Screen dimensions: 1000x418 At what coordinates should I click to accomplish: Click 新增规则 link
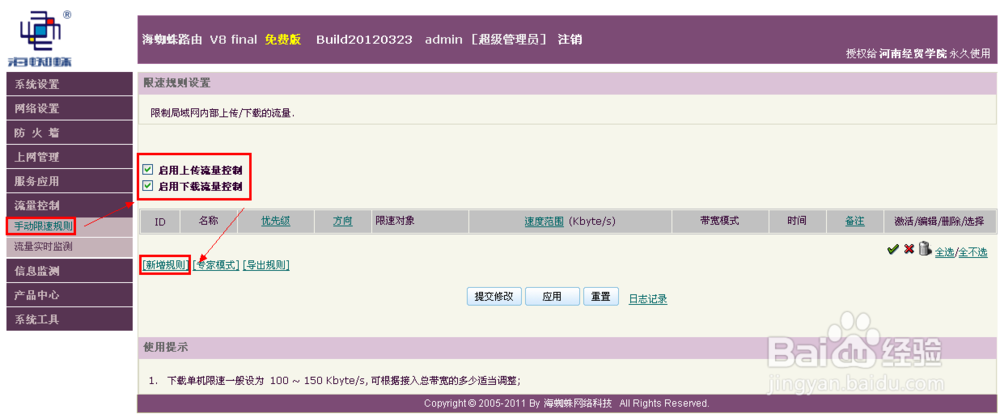(x=165, y=265)
